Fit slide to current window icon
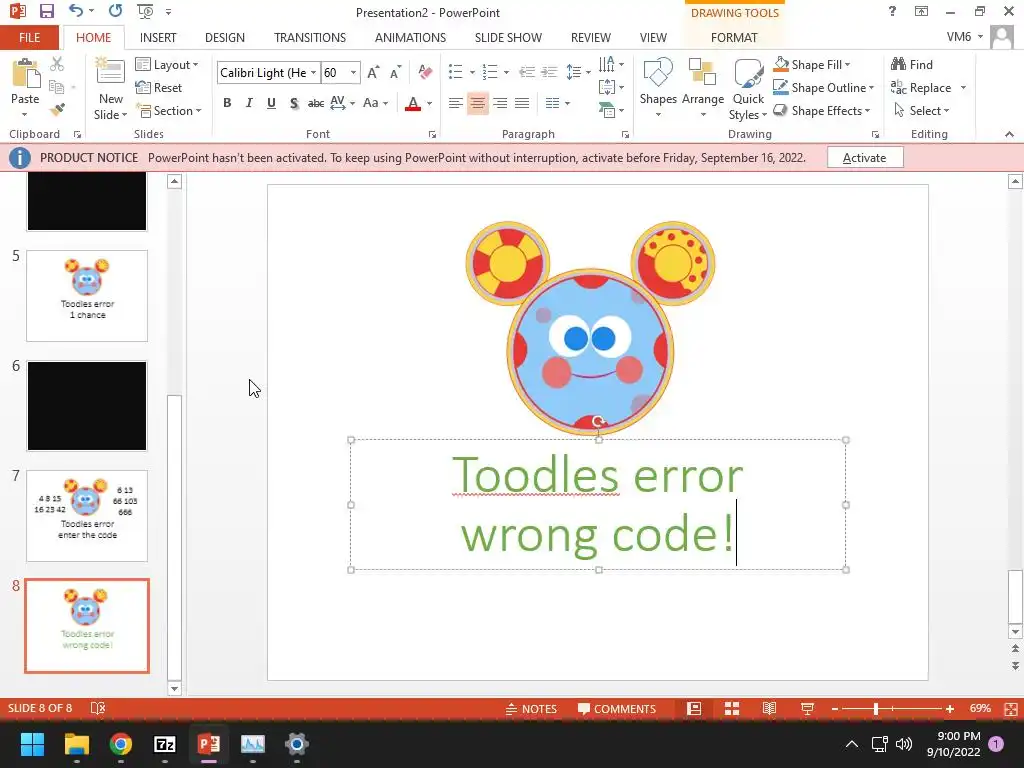Image resolution: width=1024 pixels, height=768 pixels. point(1011,709)
